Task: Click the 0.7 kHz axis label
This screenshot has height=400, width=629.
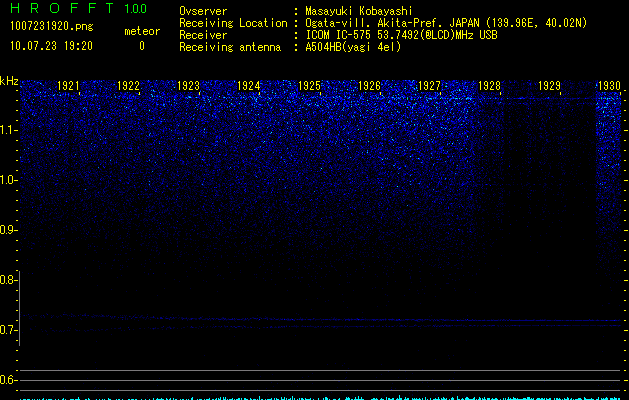Action: [7, 330]
